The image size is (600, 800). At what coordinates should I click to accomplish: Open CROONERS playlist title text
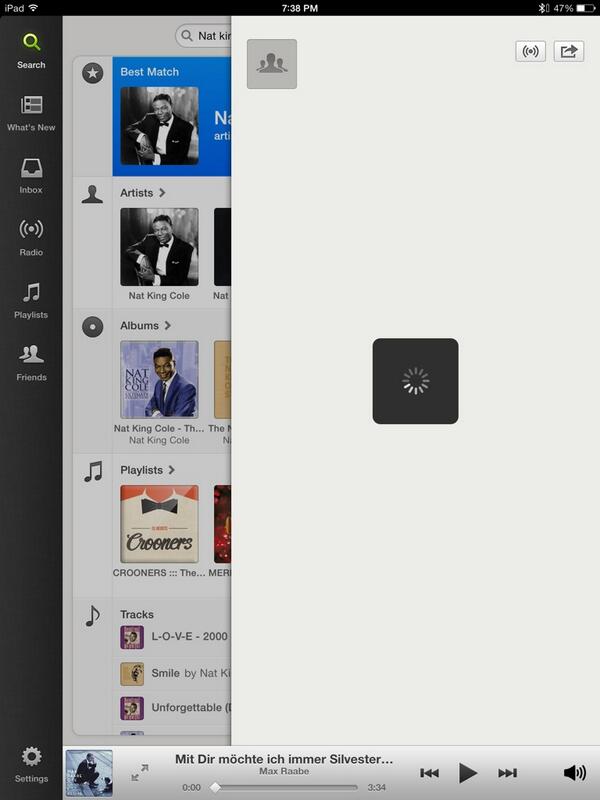click(x=159, y=573)
